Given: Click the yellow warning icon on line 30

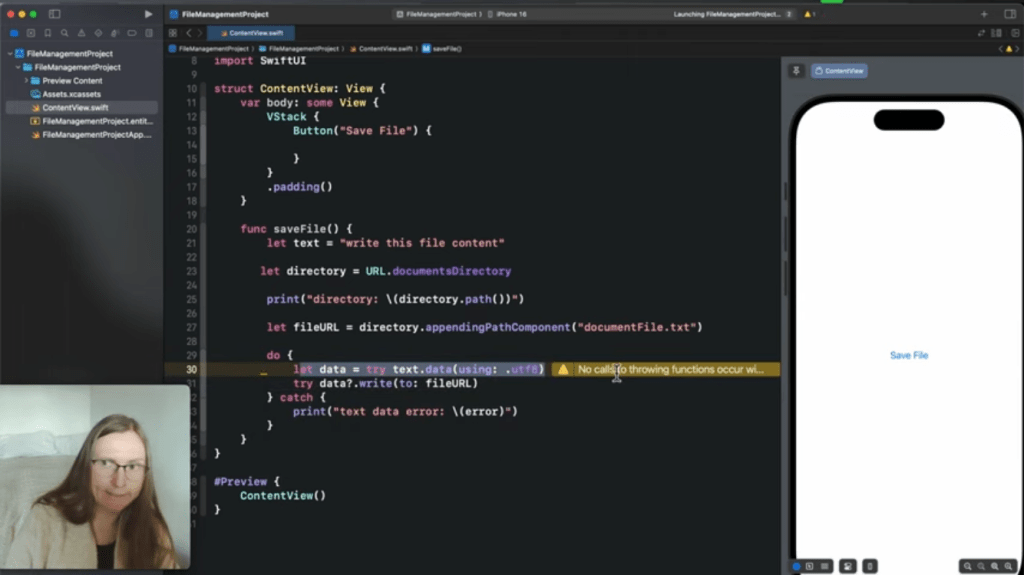Looking at the screenshot, I should coord(563,370).
